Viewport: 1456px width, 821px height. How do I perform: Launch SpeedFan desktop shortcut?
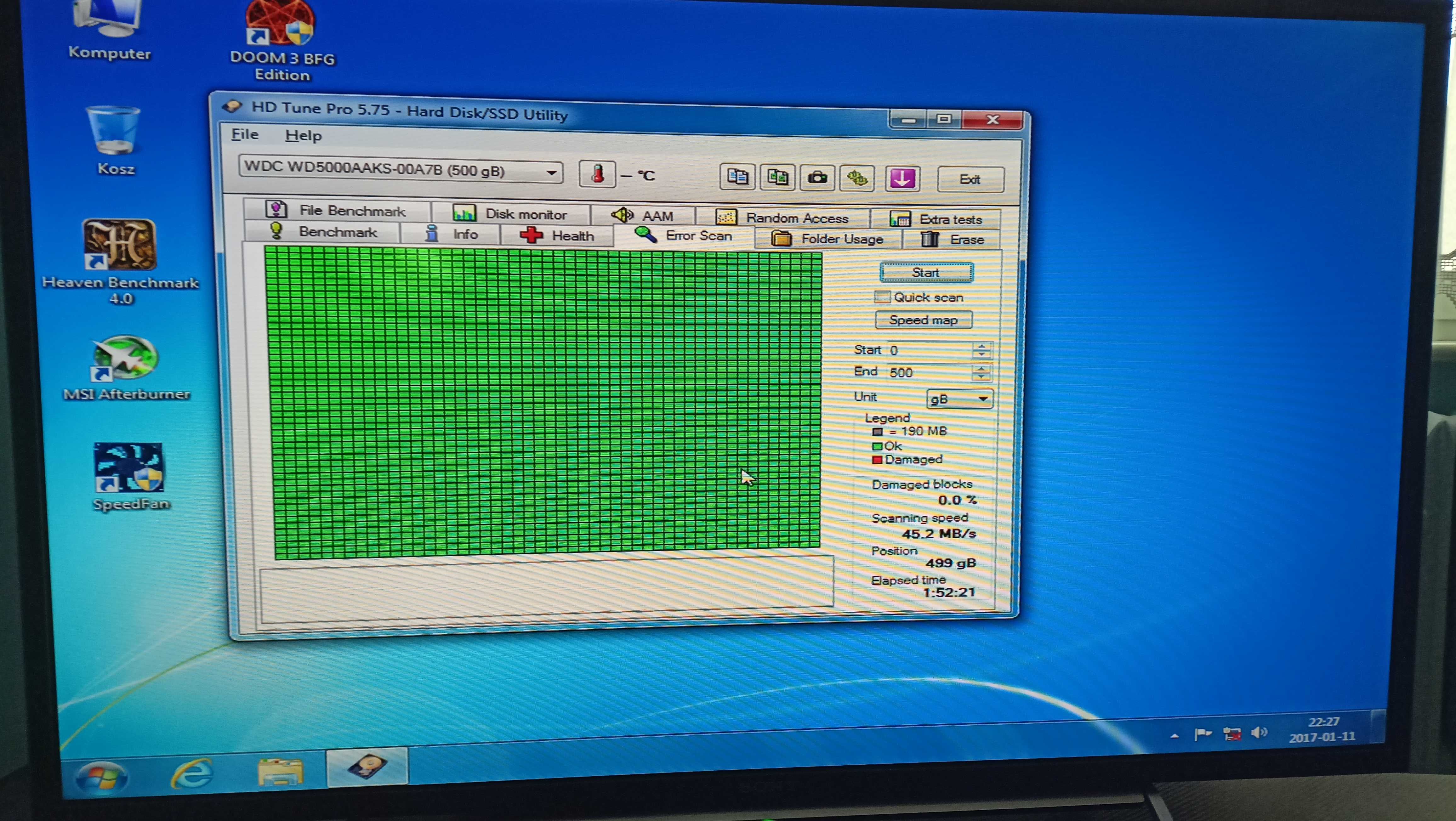point(130,478)
